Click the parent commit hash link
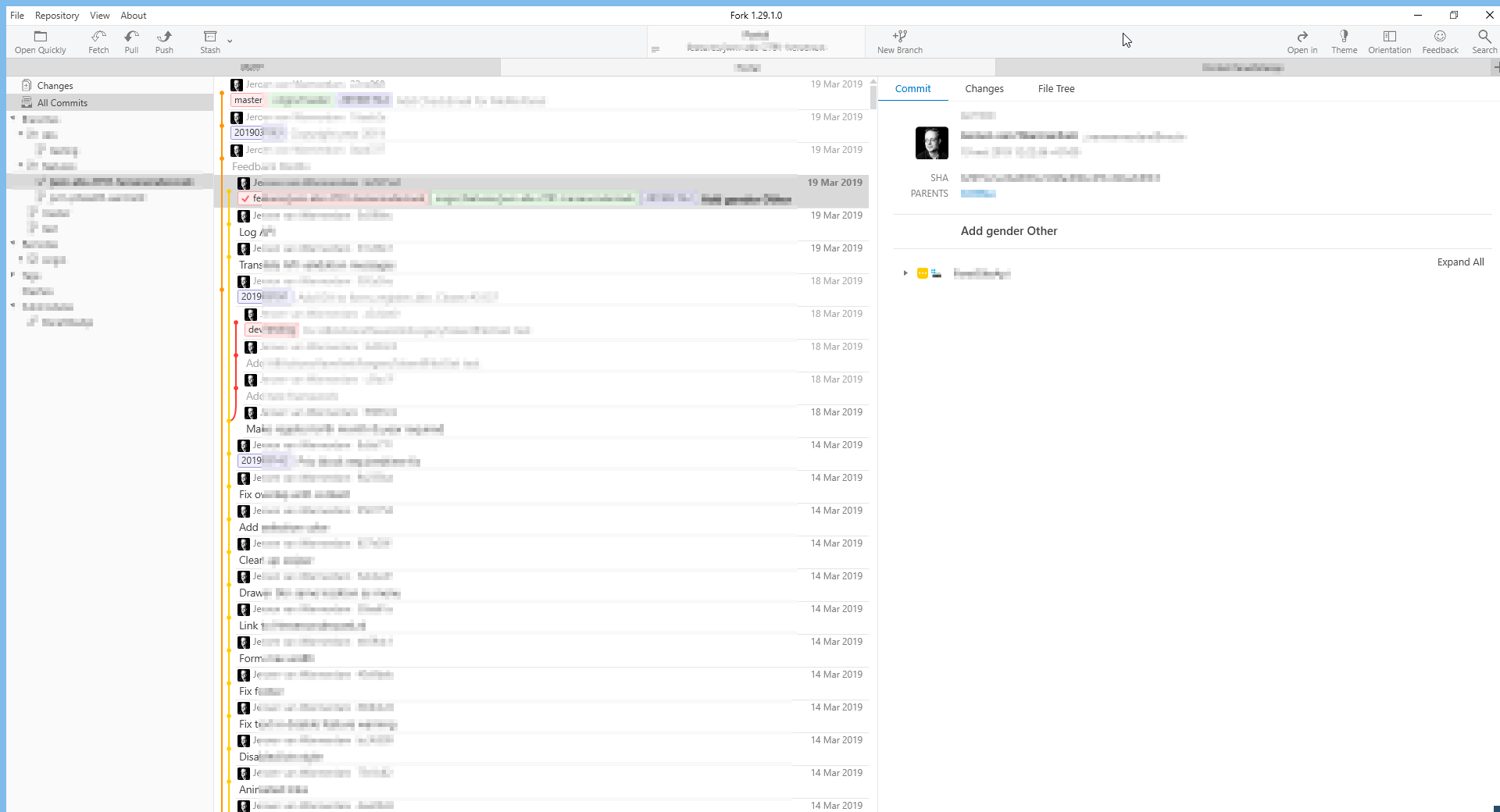1500x812 pixels. 977,194
